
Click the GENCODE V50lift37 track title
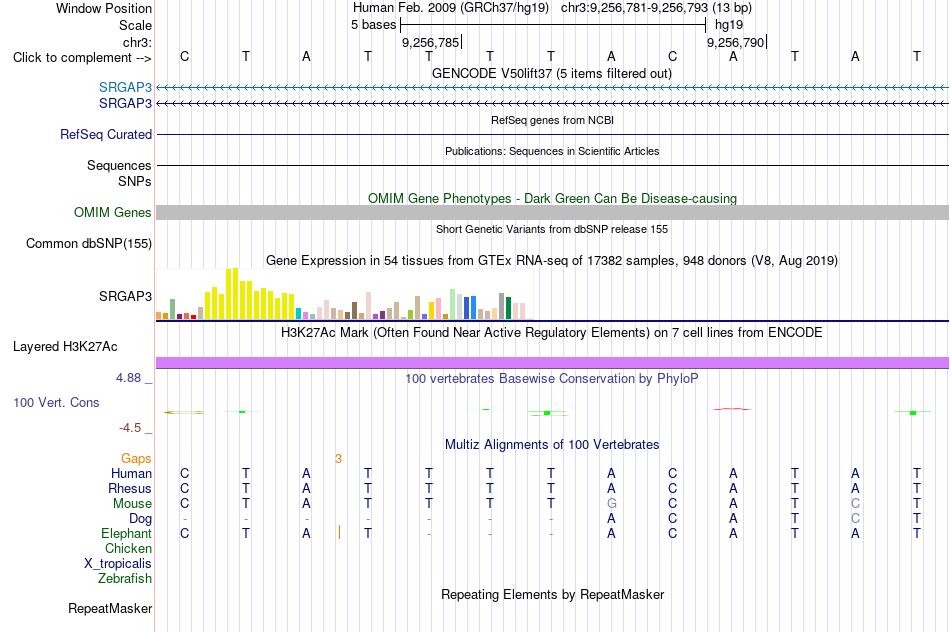552,73
